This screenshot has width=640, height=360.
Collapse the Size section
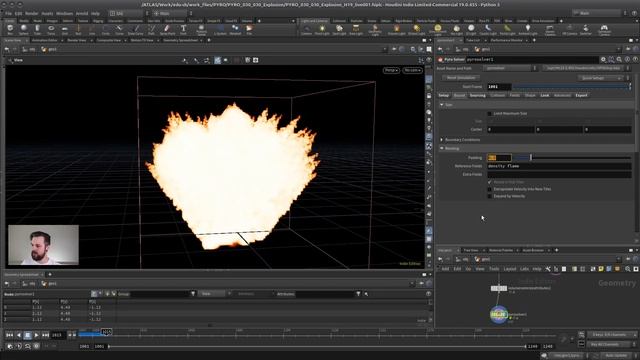pos(442,105)
